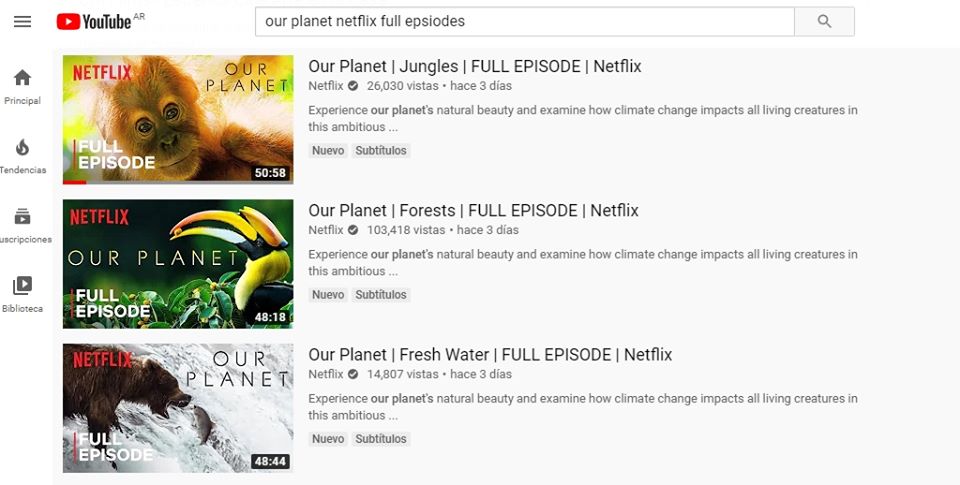The width and height of the screenshot is (960, 485).
Task: Open 'Our Planet | Jungles' video title
Action: (x=474, y=66)
